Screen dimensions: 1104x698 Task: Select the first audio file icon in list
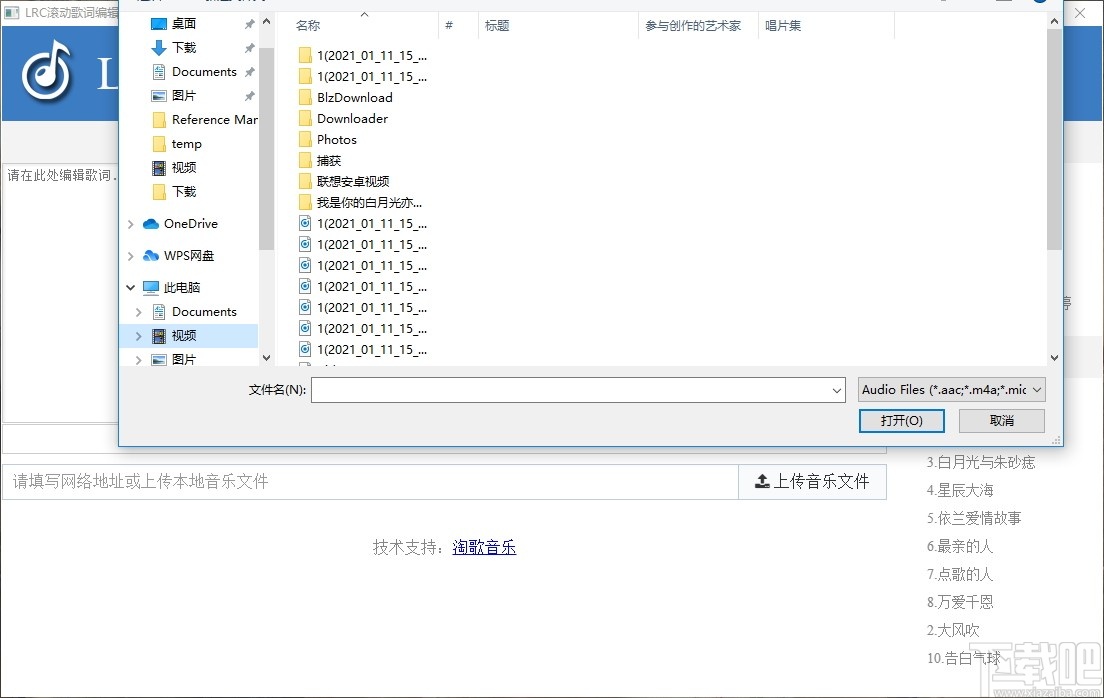303,223
